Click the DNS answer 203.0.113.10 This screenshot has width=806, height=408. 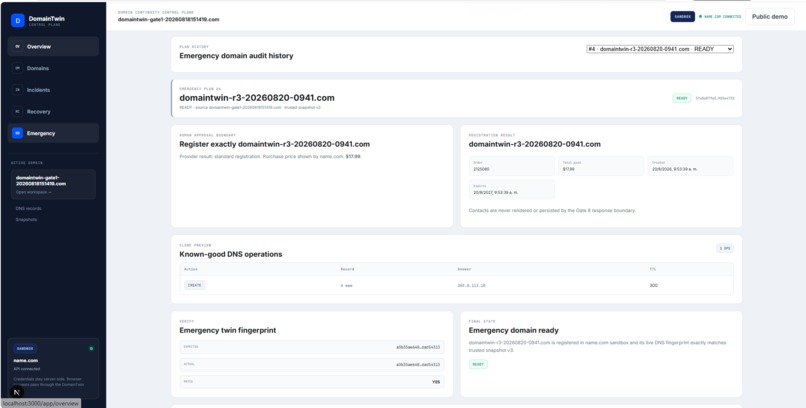pos(471,285)
